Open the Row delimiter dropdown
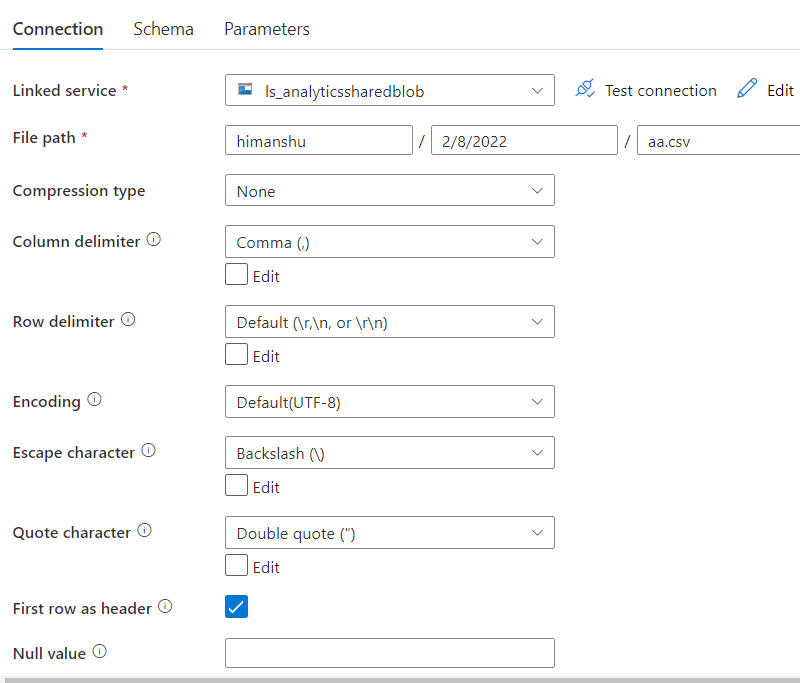Image resolution: width=800 pixels, height=683 pixels. pyautogui.click(x=537, y=321)
